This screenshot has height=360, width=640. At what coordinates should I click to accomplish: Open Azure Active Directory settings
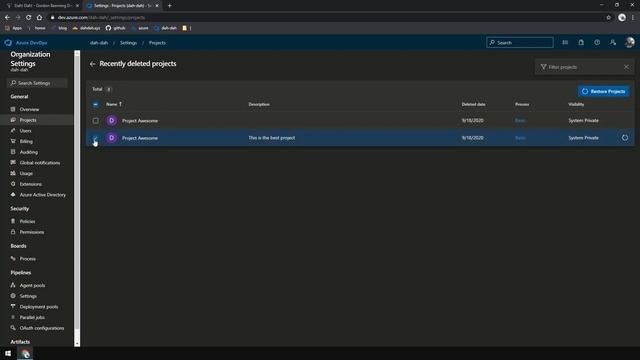pos(42,195)
